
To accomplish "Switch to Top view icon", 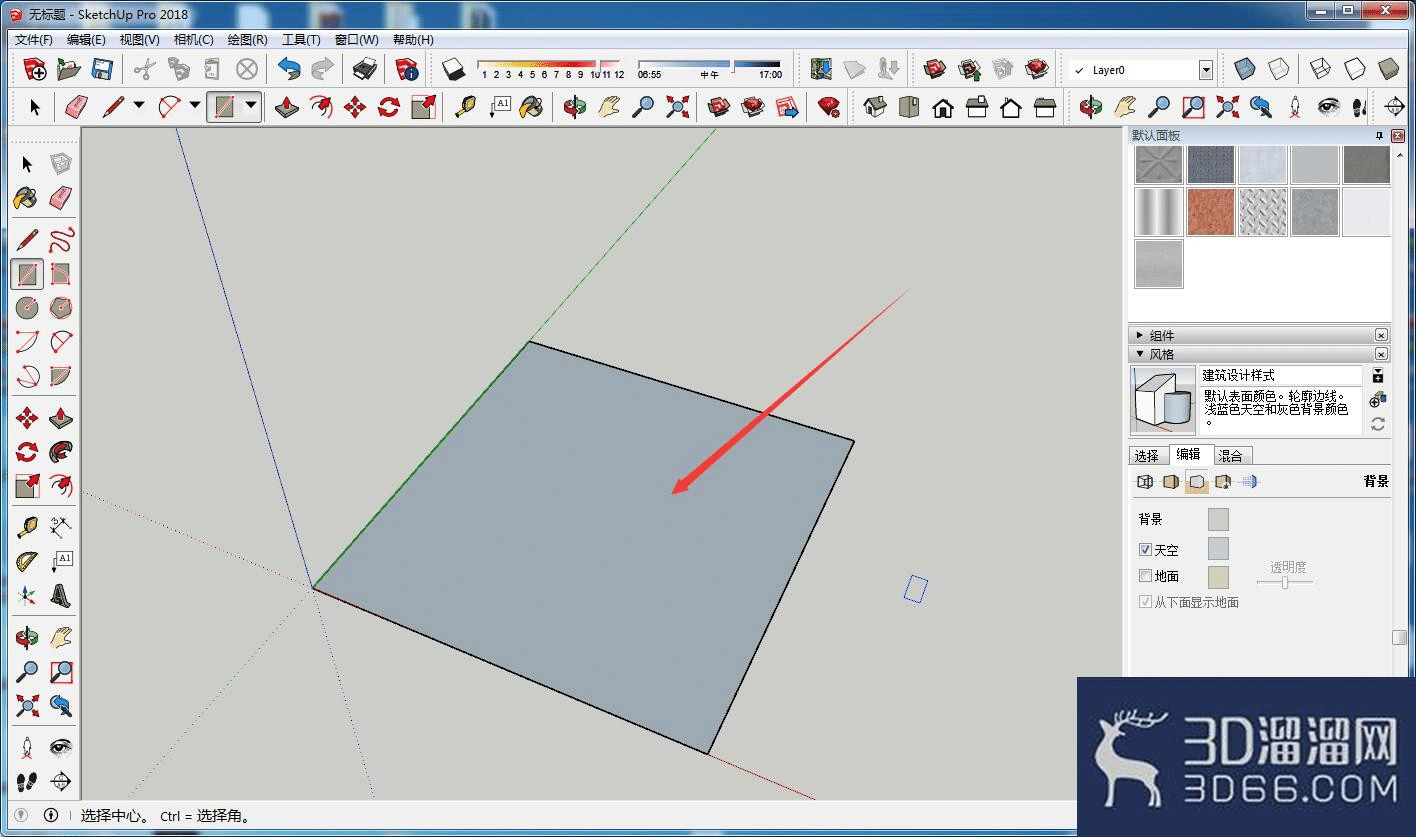I will point(909,107).
